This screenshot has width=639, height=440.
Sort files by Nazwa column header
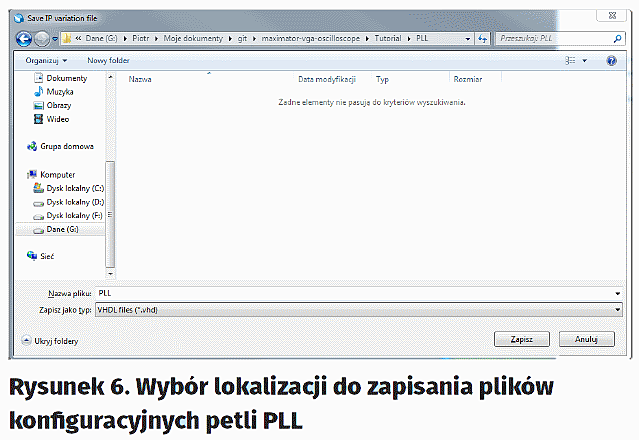point(140,79)
